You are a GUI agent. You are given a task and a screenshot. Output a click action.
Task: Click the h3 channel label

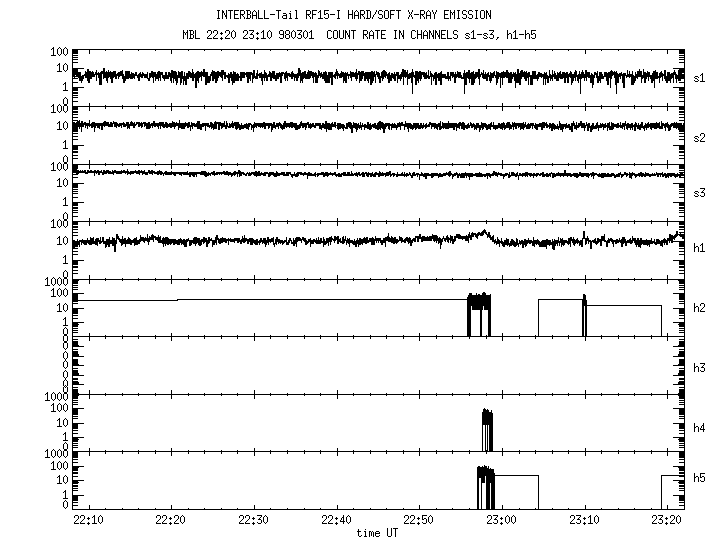(700, 368)
